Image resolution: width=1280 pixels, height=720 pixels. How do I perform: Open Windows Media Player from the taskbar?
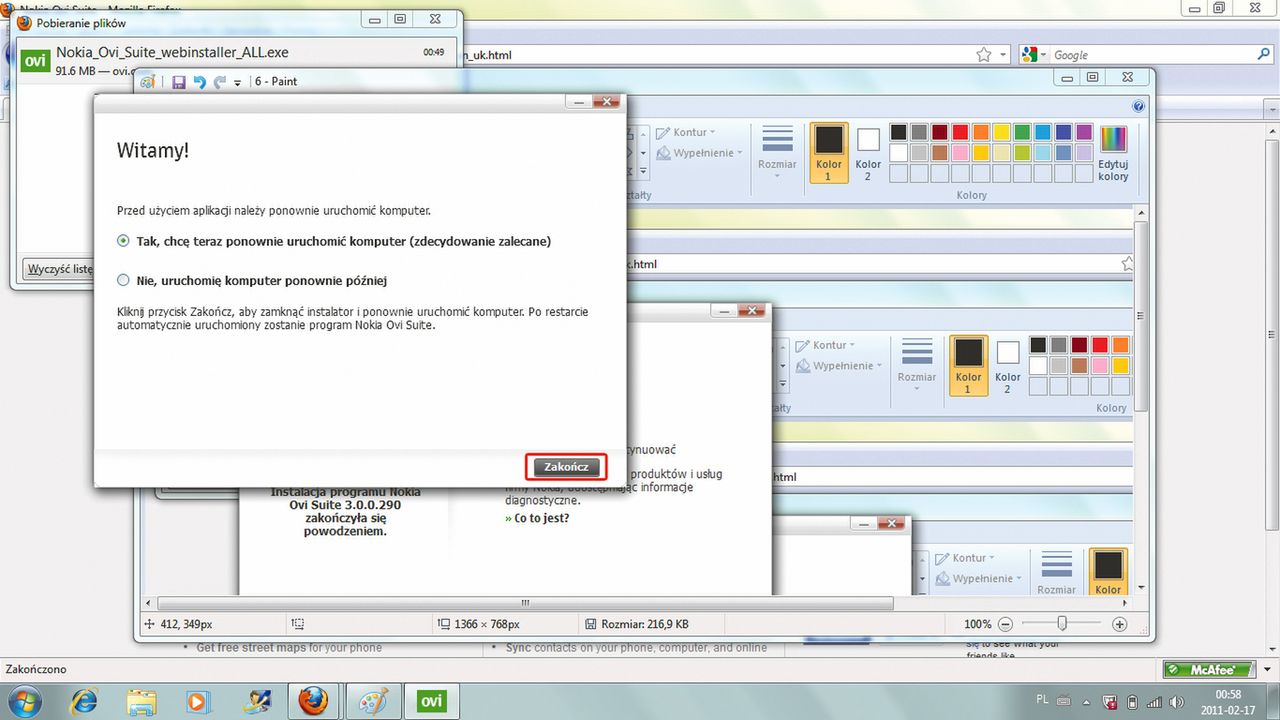click(x=199, y=701)
